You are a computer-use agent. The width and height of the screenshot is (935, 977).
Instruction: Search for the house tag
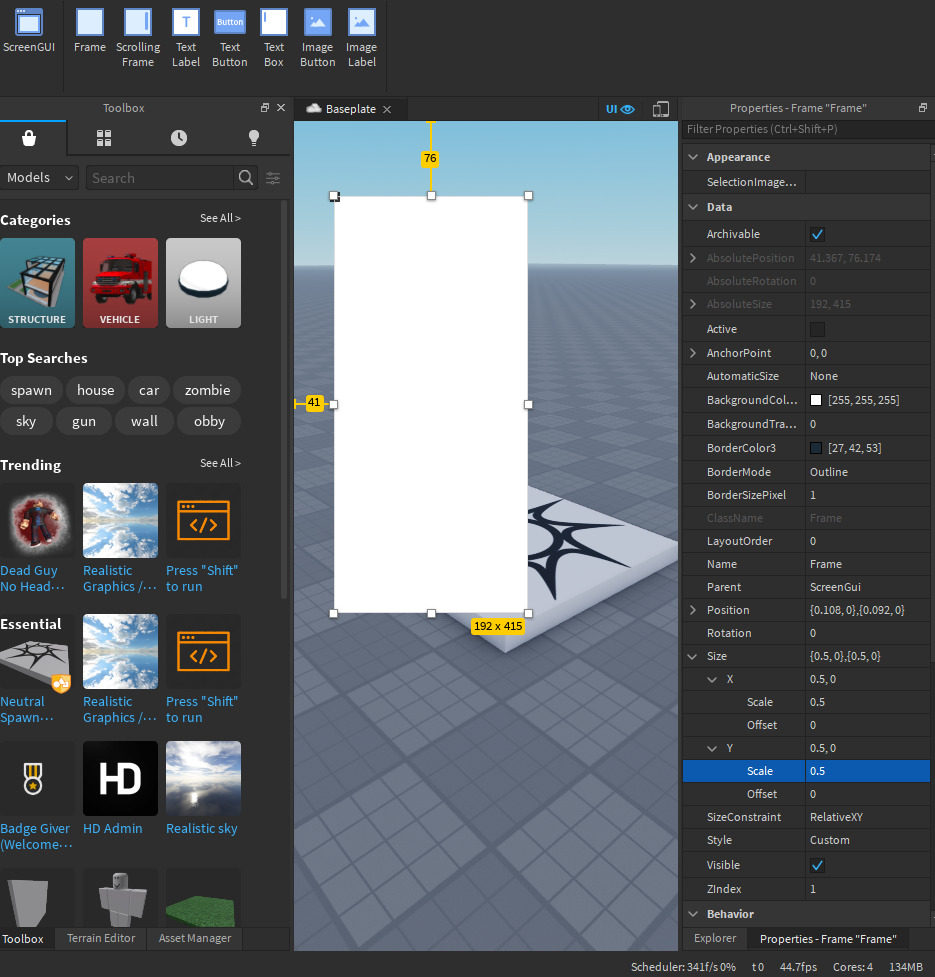[95, 391]
